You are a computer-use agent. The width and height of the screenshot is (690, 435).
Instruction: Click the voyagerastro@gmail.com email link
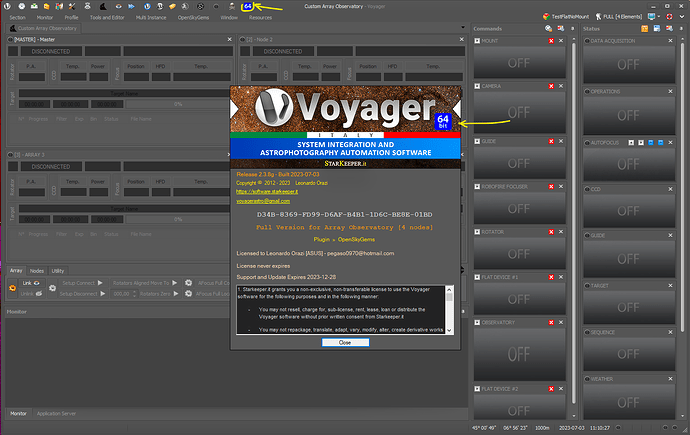(263, 201)
